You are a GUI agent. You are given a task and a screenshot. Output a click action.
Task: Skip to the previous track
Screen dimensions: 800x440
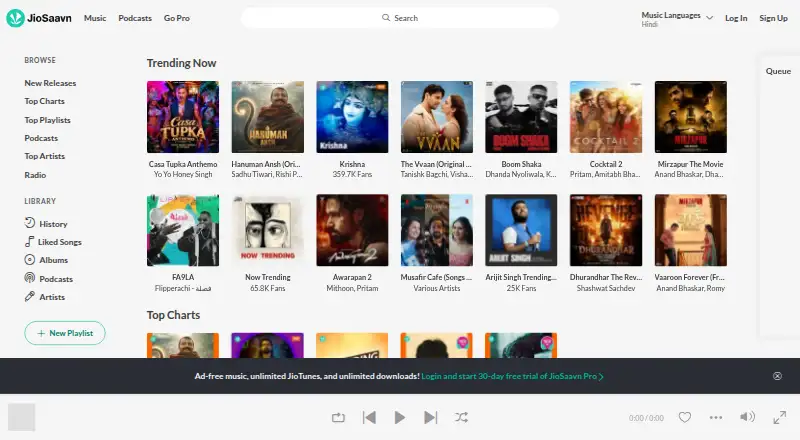pyautogui.click(x=369, y=418)
